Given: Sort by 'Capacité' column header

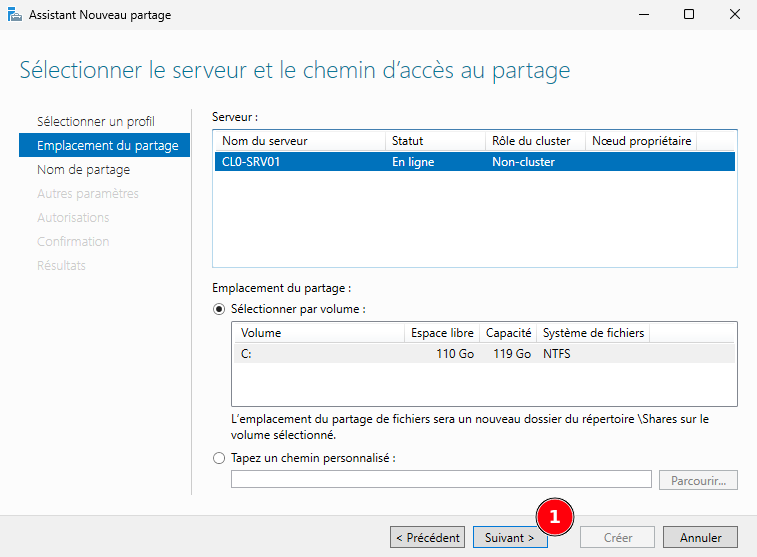Looking at the screenshot, I should point(508,333).
